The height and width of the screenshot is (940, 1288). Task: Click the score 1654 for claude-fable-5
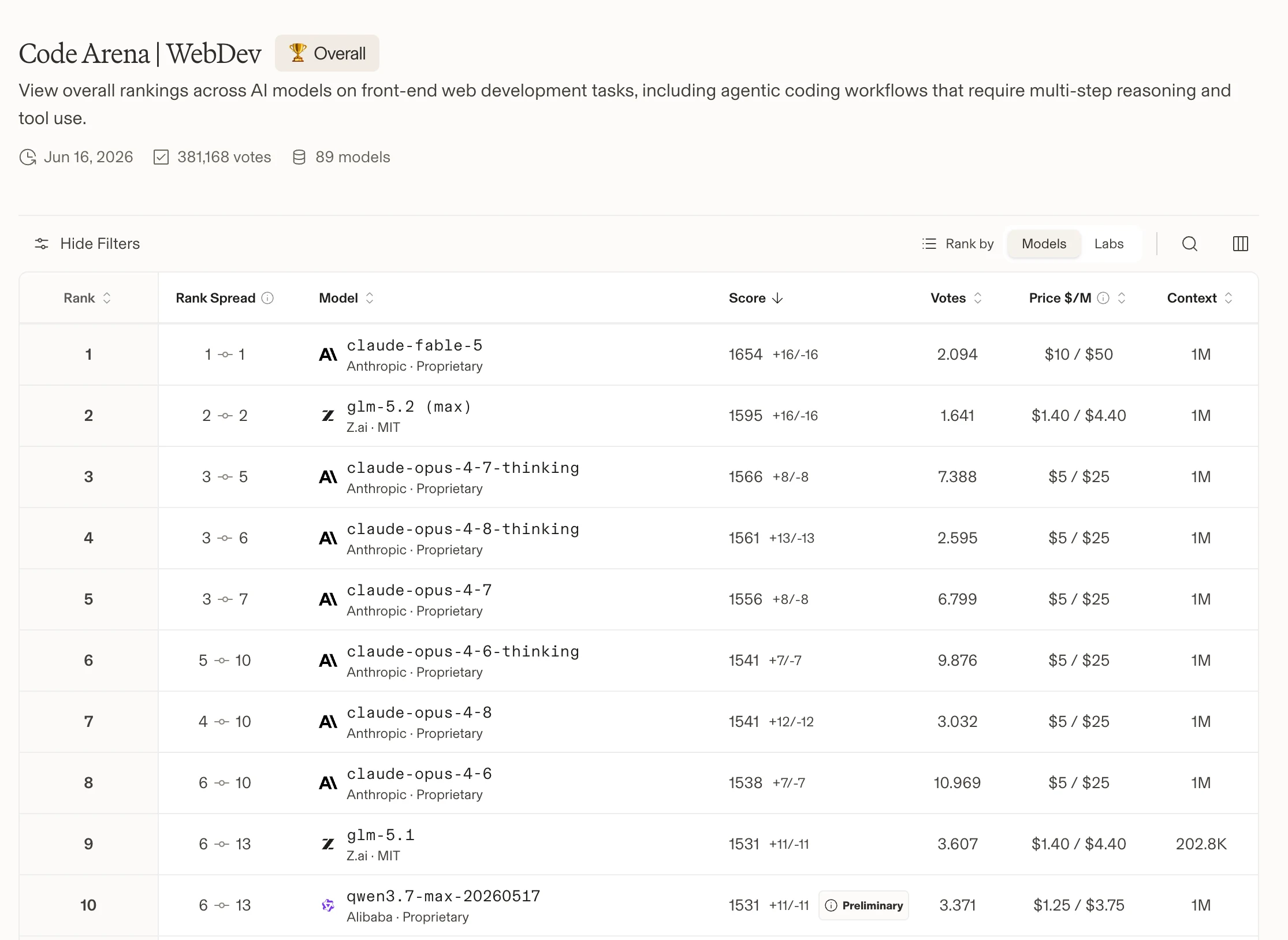(x=745, y=355)
